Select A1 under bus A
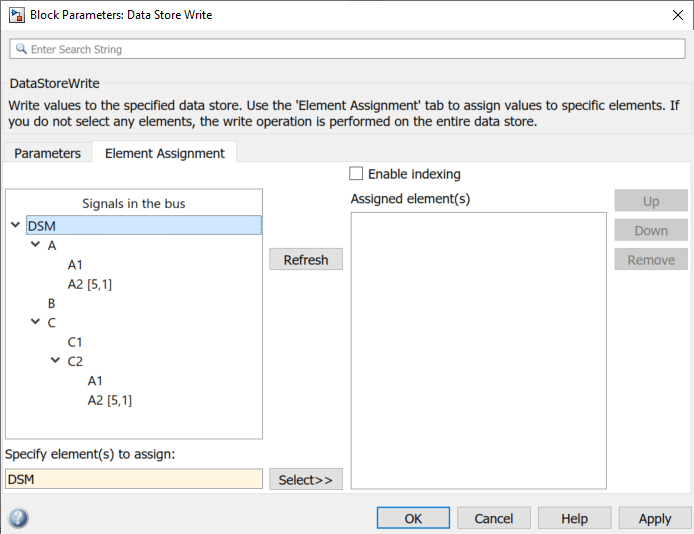694x534 pixels. point(75,265)
